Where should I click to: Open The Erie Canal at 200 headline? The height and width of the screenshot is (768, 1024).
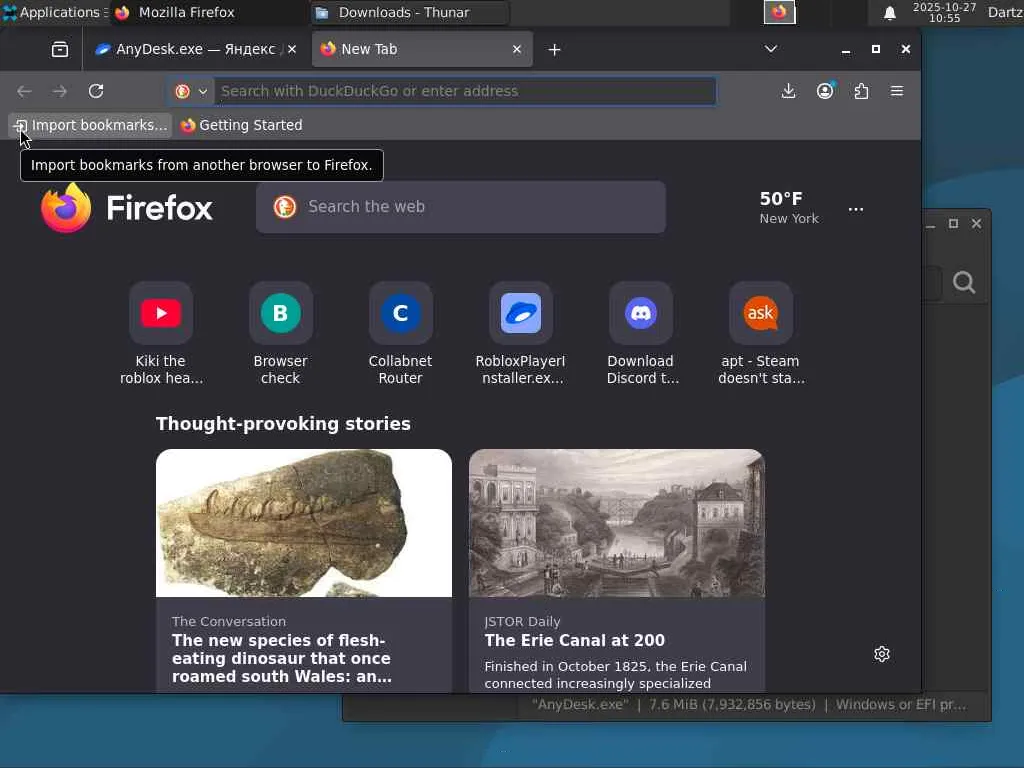[x=575, y=641]
